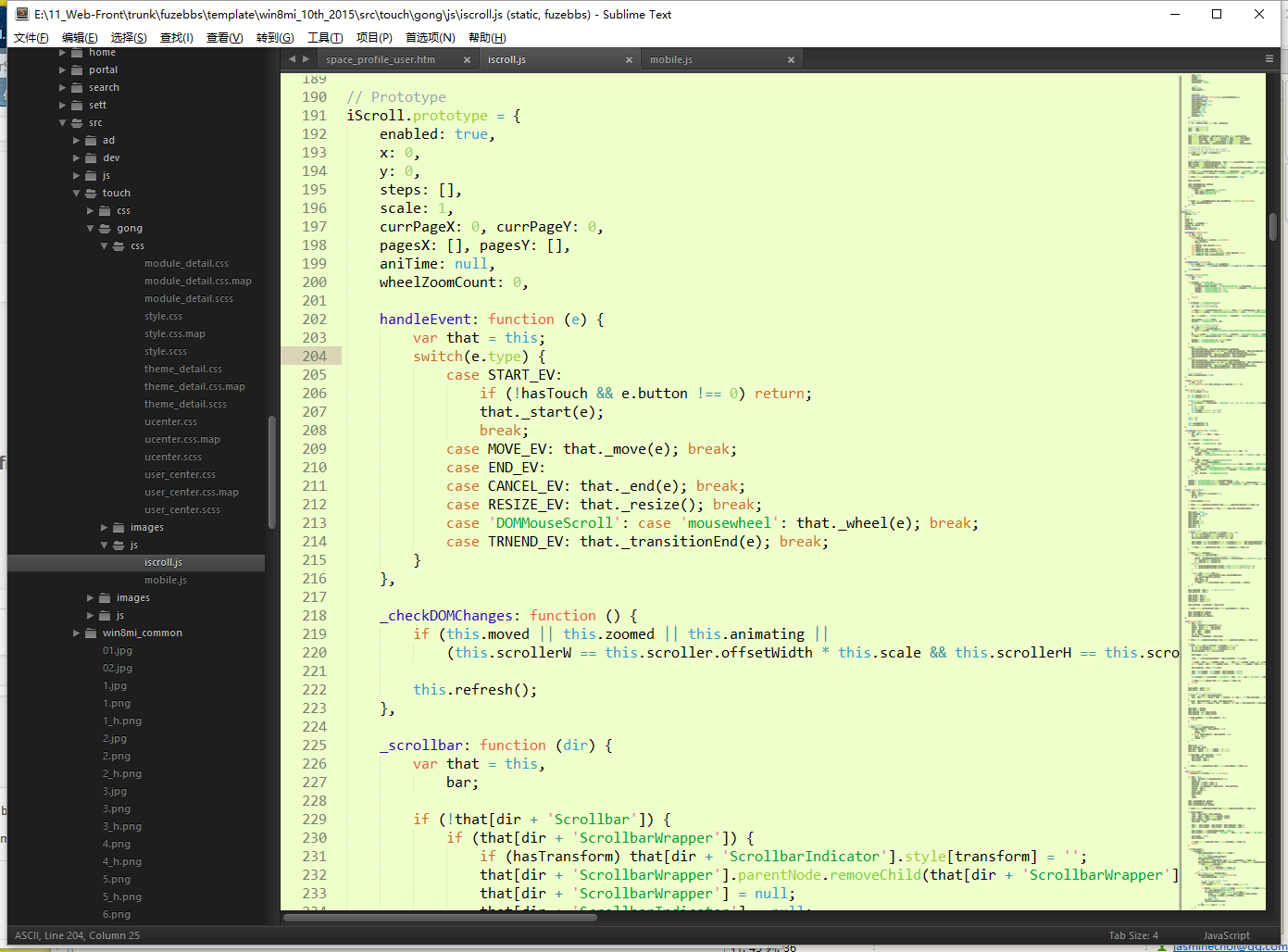The height and width of the screenshot is (952, 1288).
Task: Open module_detail.css in sidebar
Action: [186, 263]
